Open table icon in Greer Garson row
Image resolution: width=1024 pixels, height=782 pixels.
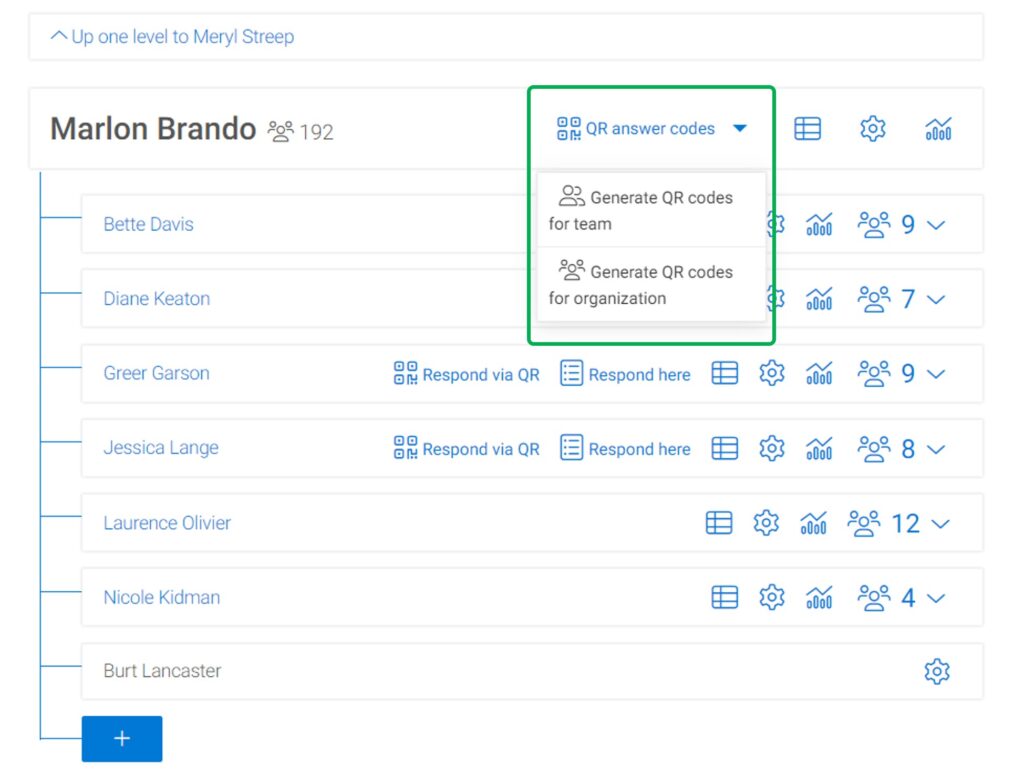724,374
